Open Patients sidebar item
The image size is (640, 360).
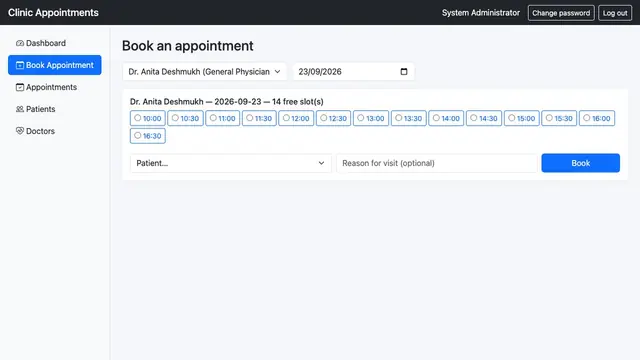click(x=55, y=109)
